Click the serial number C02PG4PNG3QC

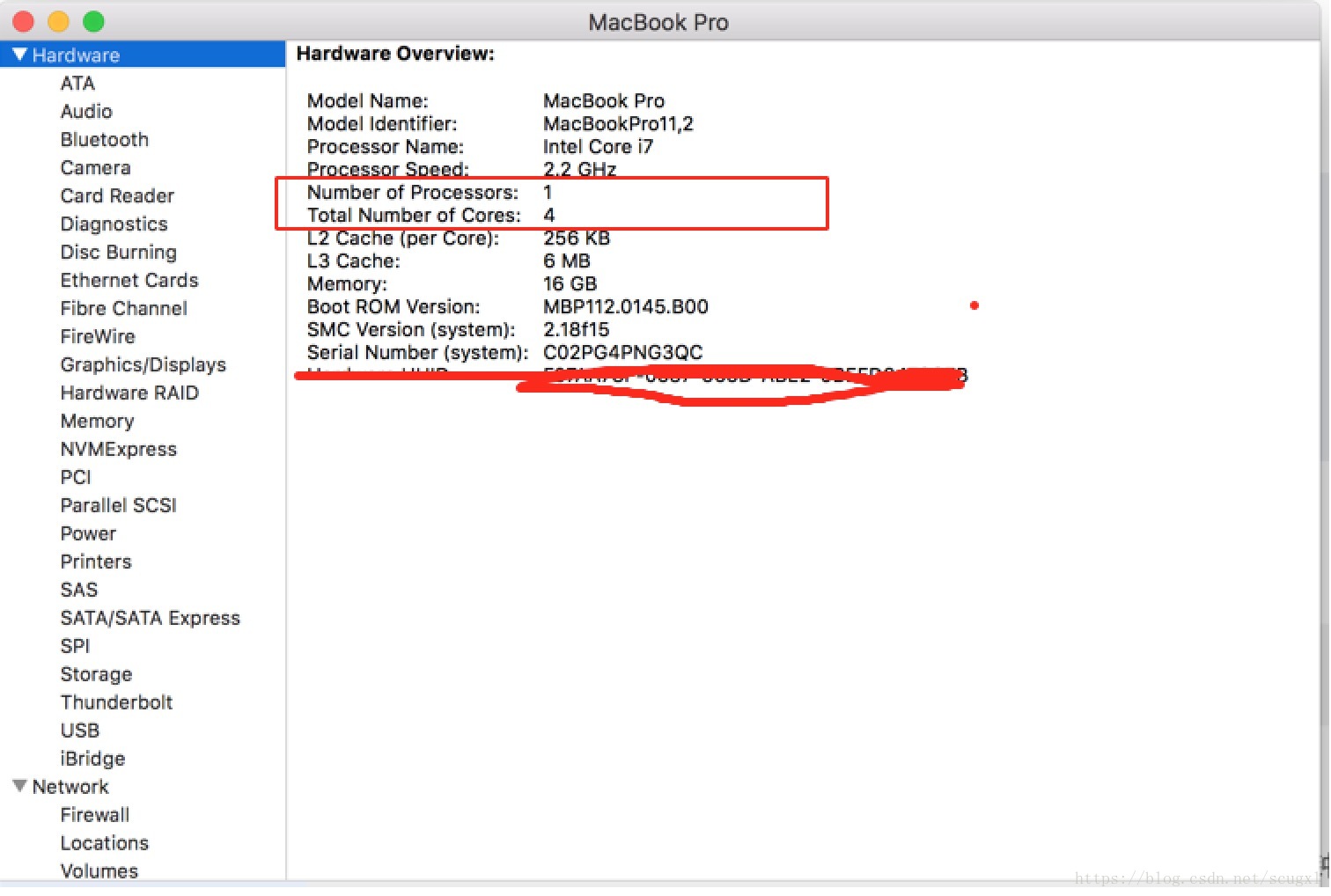(623, 352)
